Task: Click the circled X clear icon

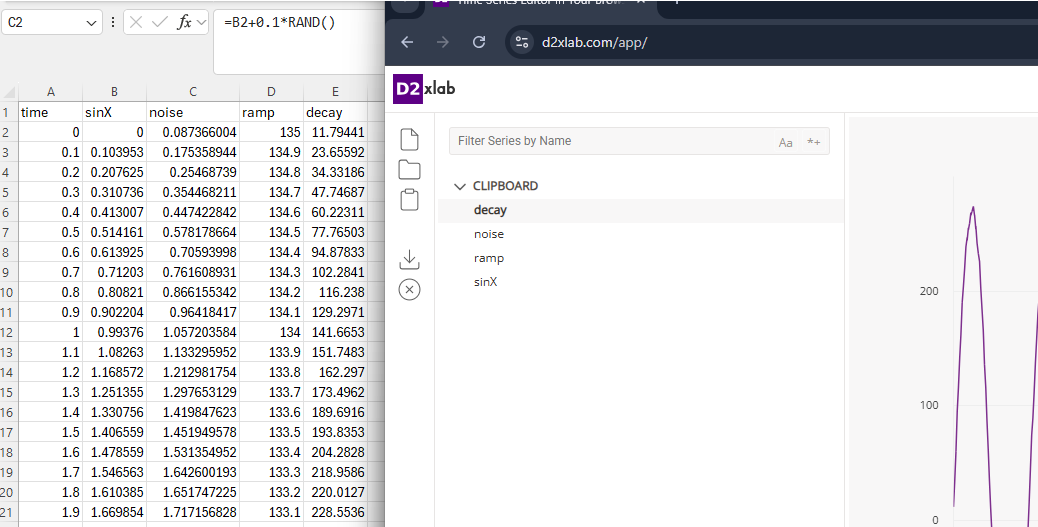Action: click(x=409, y=290)
